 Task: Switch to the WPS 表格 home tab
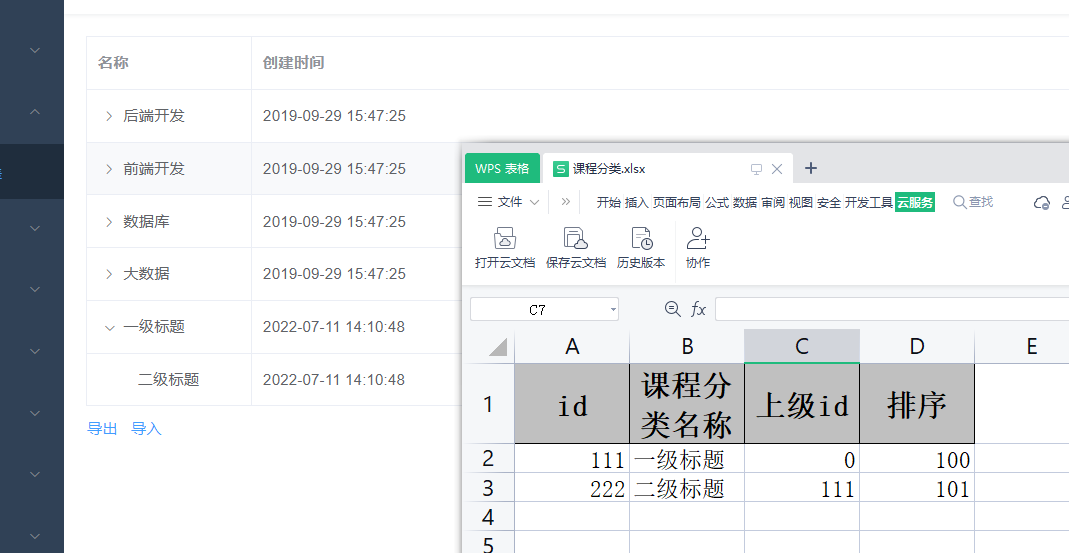point(502,168)
